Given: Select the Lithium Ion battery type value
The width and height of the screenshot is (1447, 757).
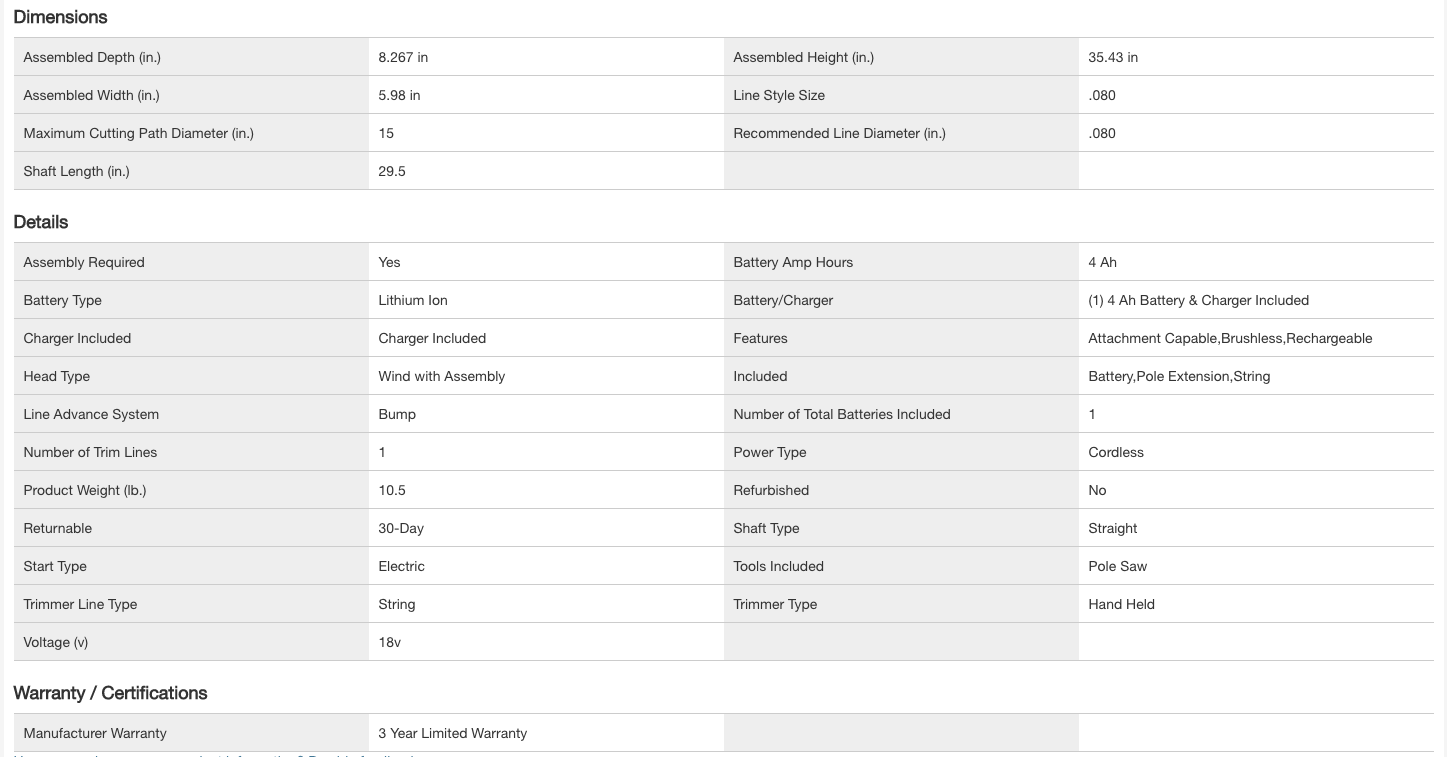Looking at the screenshot, I should (x=413, y=301).
